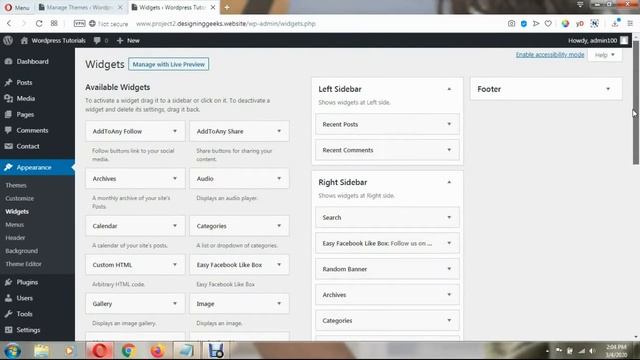This screenshot has height=360, width=640.
Task: Click the heart bookmark icon
Action: tap(548, 24)
